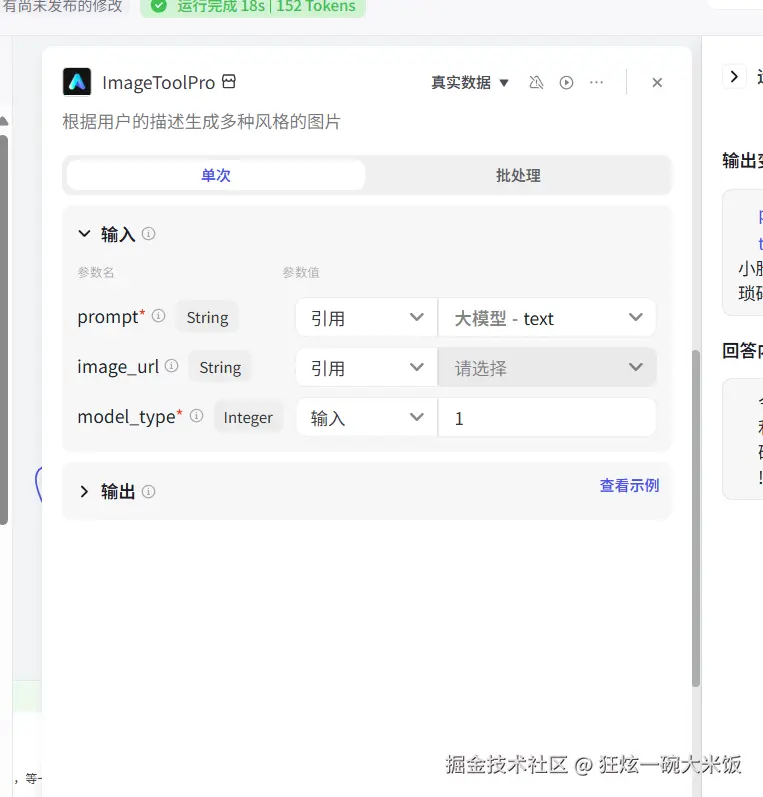Expand the 输出 section
The height and width of the screenshot is (797, 763).
(84, 492)
